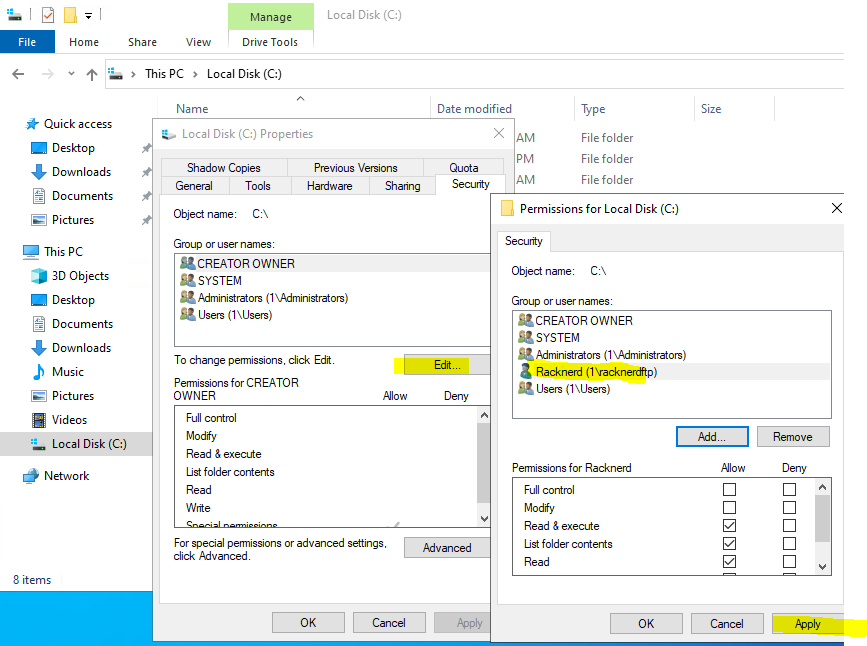Go back with the Back arrow
Screen dimensions: 867x646
(x=18, y=74)
